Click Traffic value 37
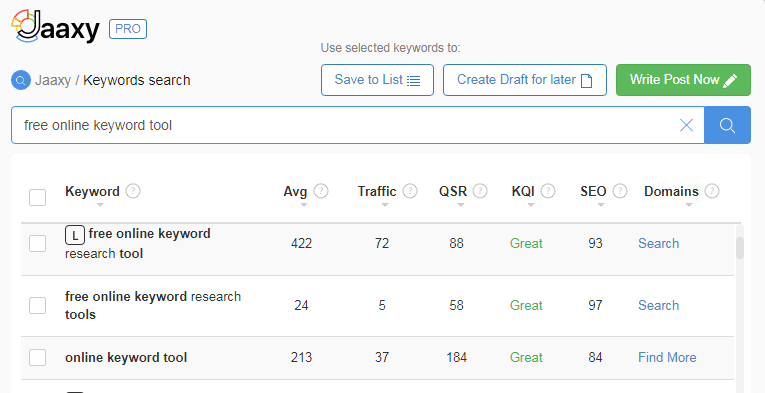The height and width of the screenshot is (393, 765). 382,357
